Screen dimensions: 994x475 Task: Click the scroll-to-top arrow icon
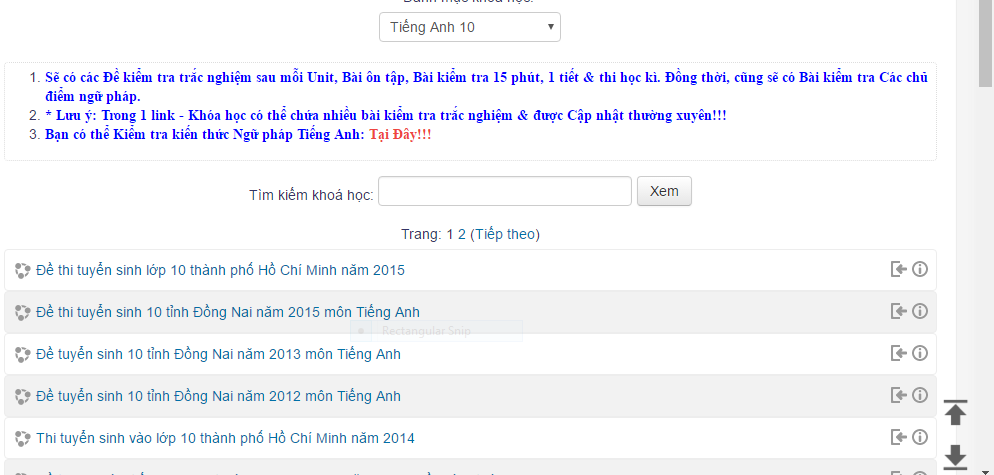tap(955, 412)
